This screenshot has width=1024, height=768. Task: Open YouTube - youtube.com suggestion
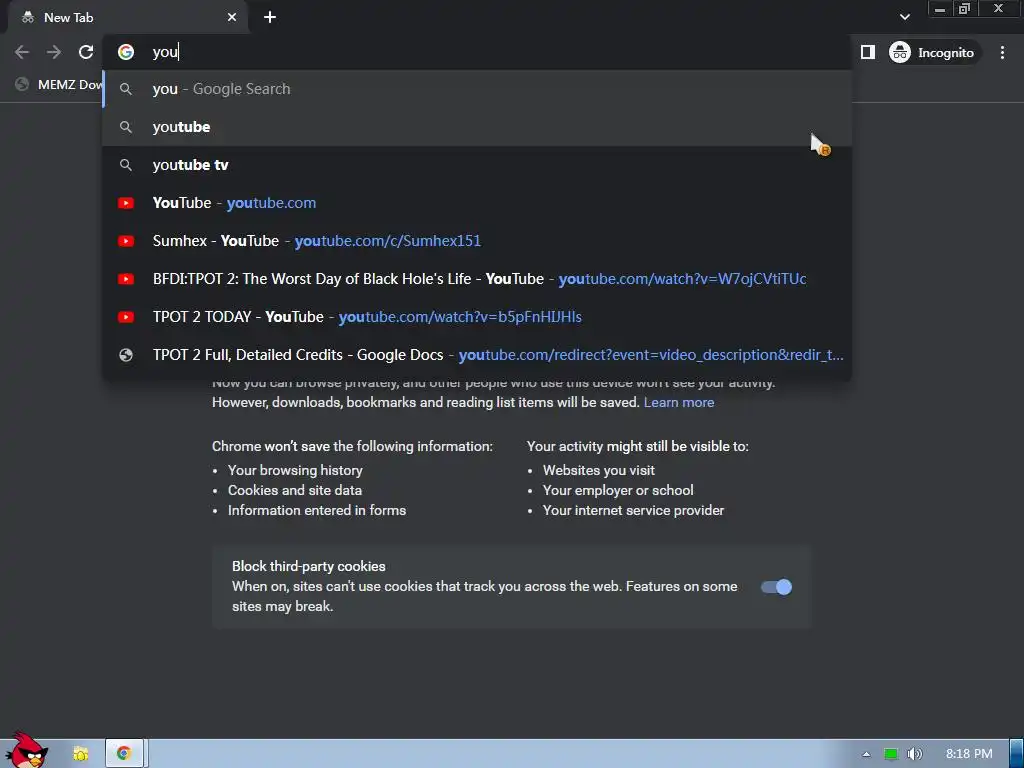coord(477,202)
